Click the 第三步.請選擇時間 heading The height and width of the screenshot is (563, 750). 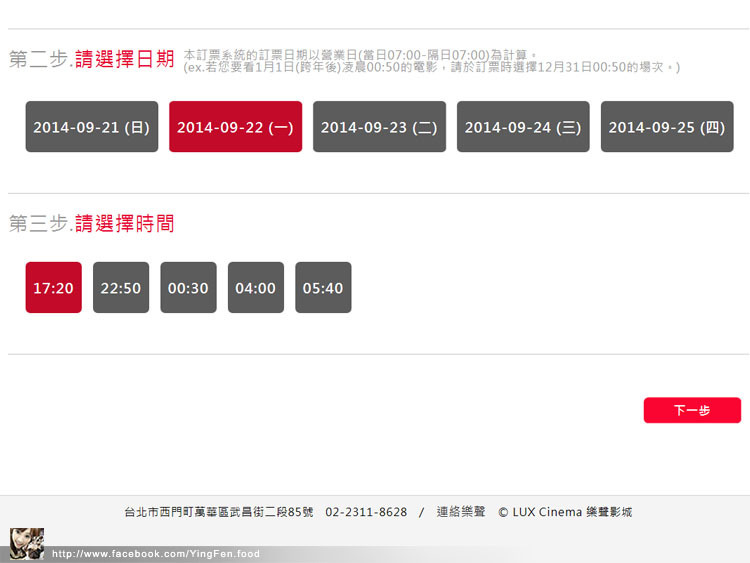click(x=91, y=223)
